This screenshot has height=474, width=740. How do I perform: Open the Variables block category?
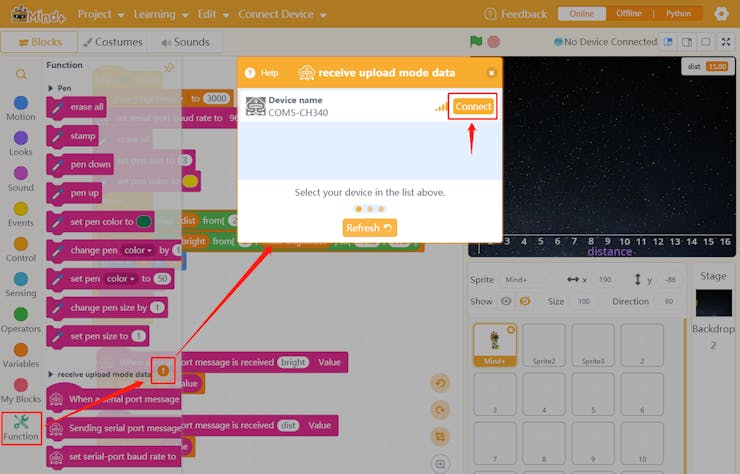(21, 356)
